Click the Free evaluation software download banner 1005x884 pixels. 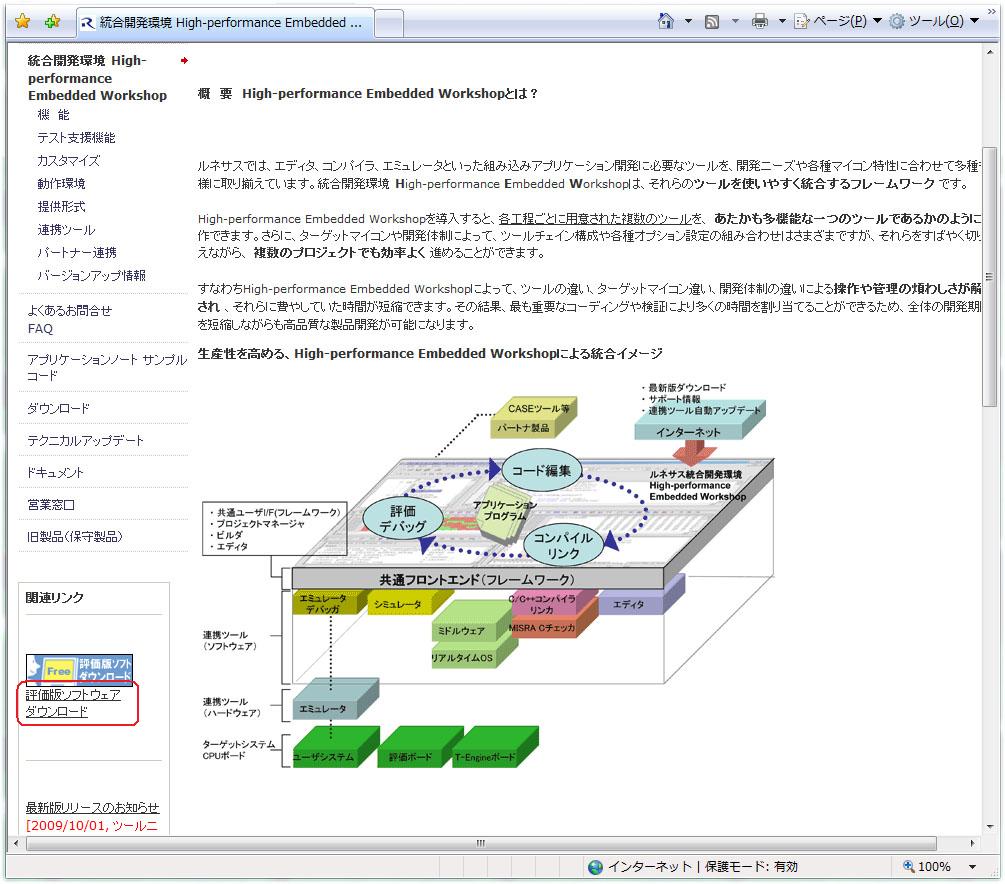click(x=79, y=669)
